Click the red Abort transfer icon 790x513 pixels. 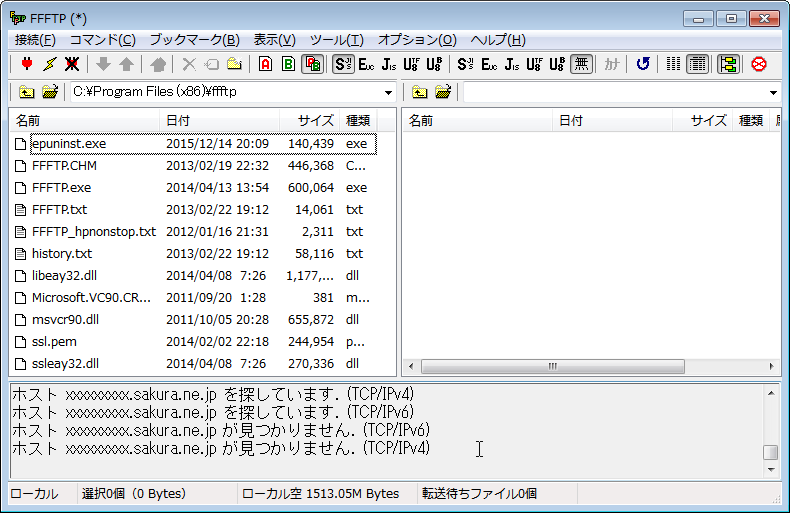coord(759,64)
